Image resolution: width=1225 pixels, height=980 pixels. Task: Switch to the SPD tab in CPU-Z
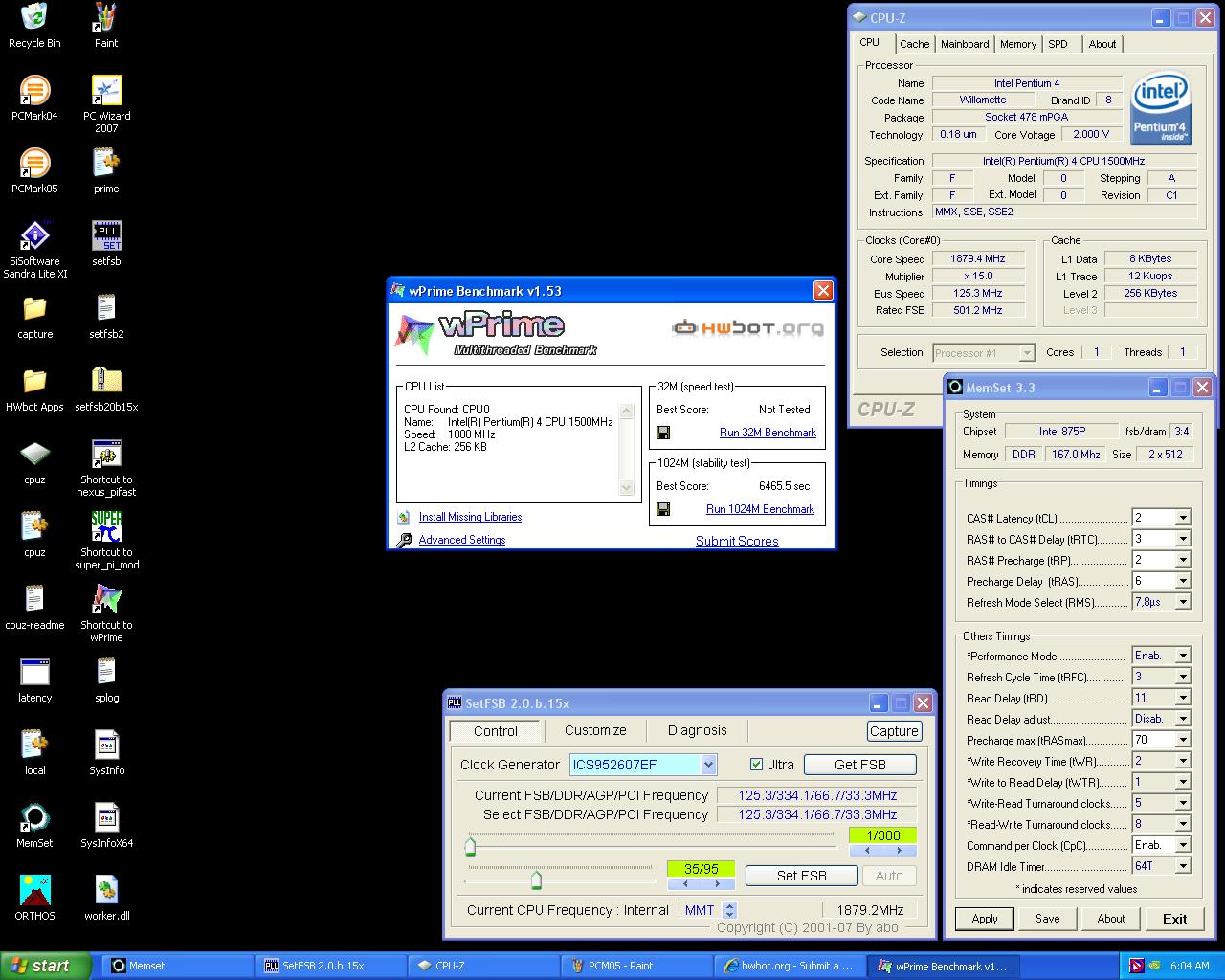(1058, 44)
